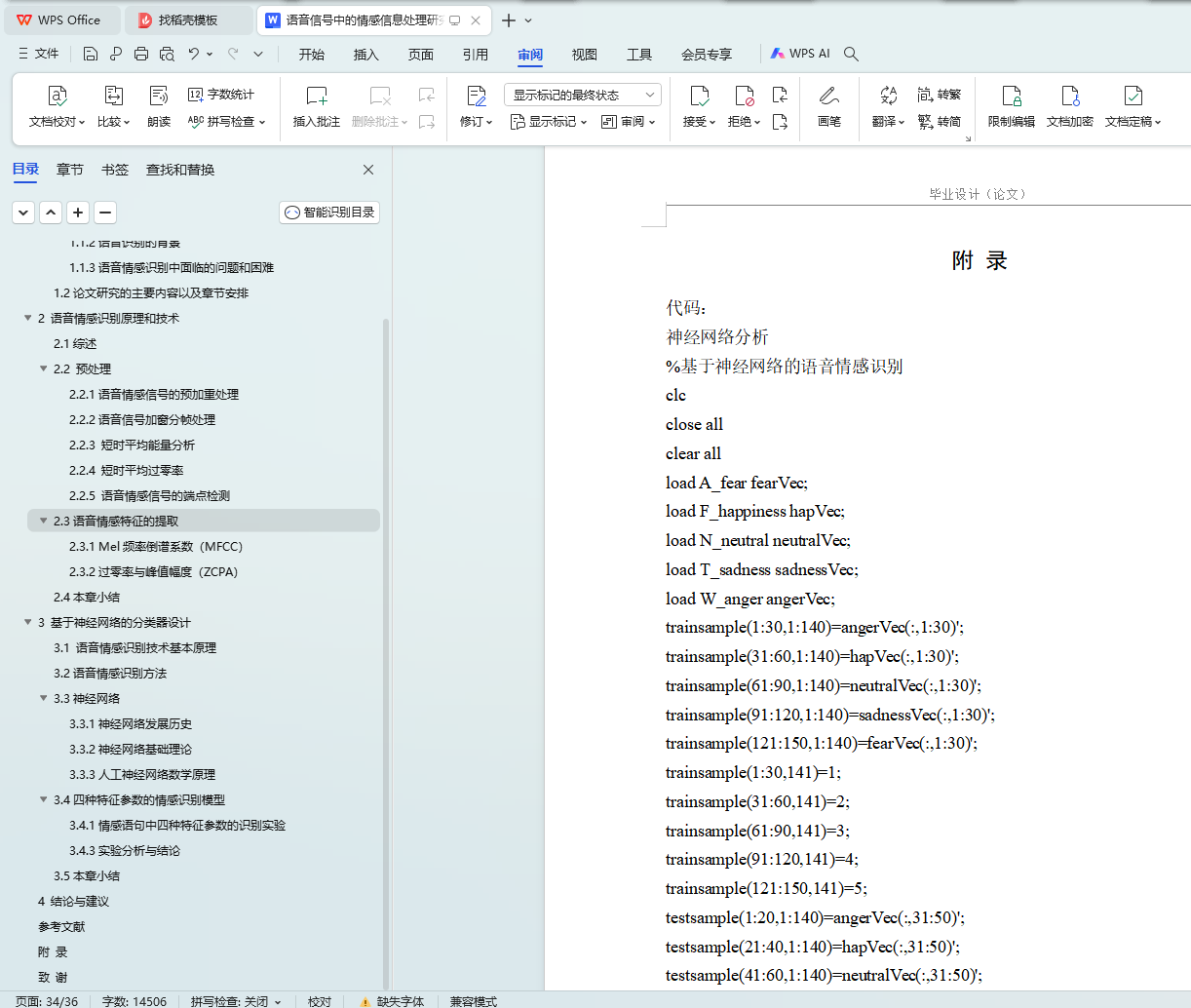
Task: Click 拼写检查 spell check
Action: pyautogui.click(x=226, y=122)
